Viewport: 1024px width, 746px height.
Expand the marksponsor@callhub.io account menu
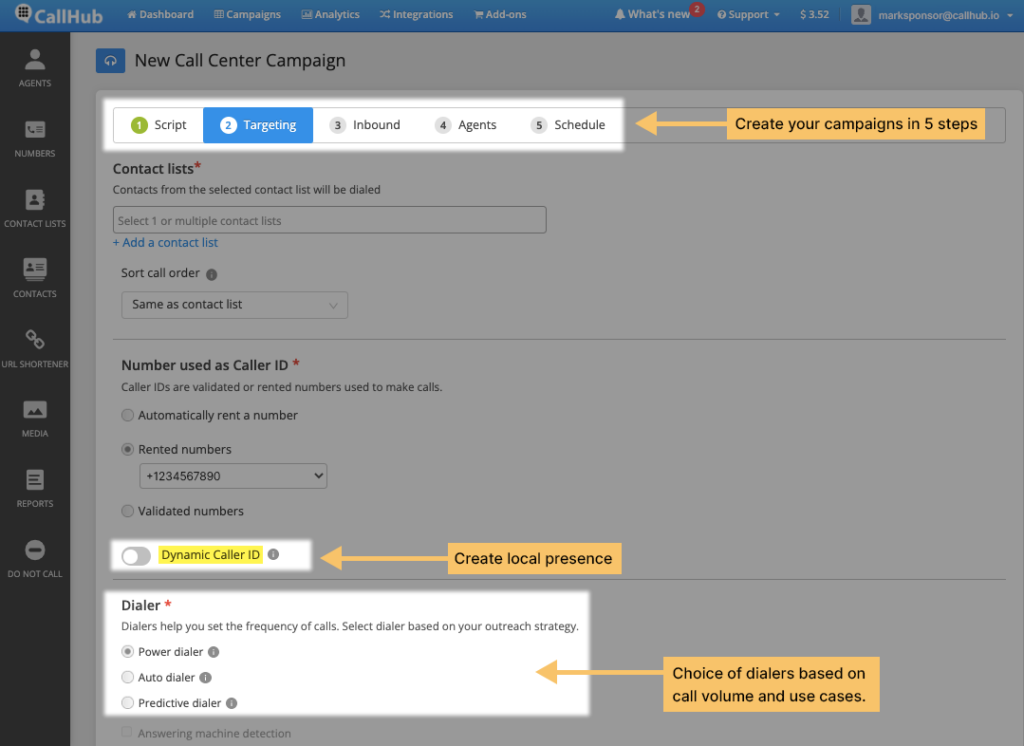tap(945, 15)
